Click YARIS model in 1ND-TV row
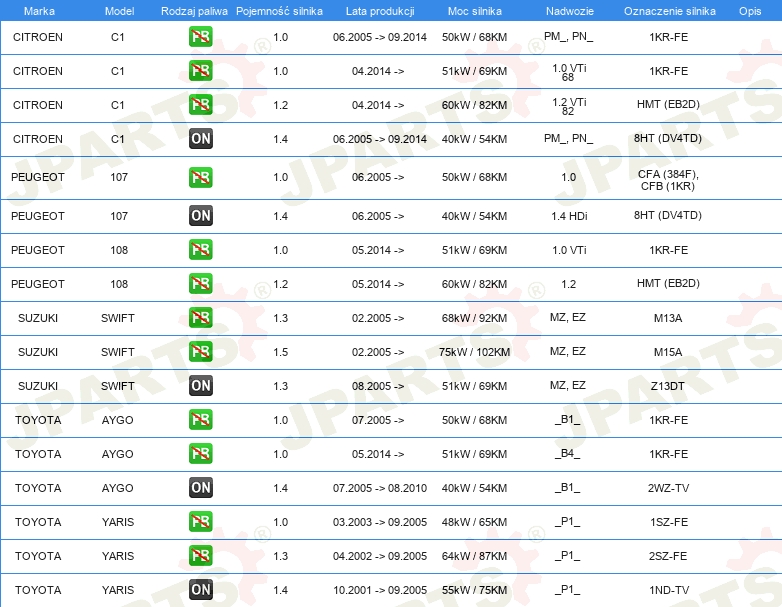The width and height of the screenshot is (782, 607). [x=118, y=590]
